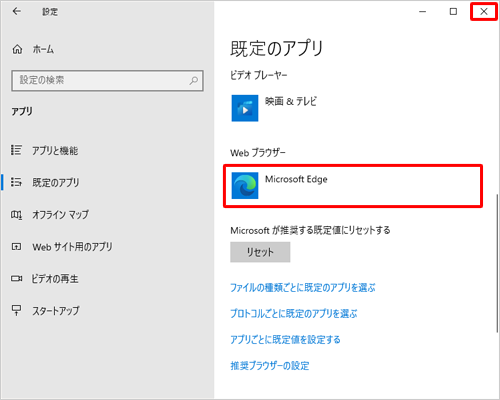
Task: Open 推奨ブラウザーの設定 link
Action: (270, 366)
